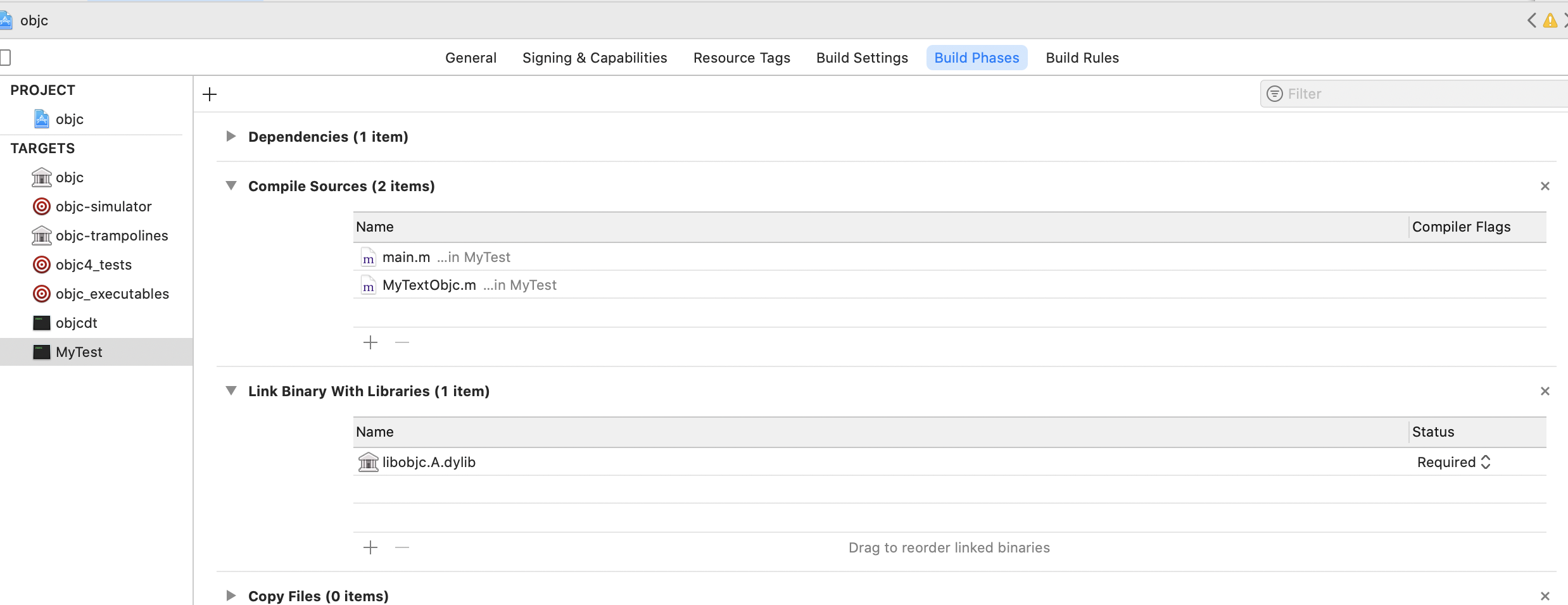Image resolution: width=1568 pixels, height=605 pixels.
Task: Switch to the Build Settings tab
Action: click(862, 58)
